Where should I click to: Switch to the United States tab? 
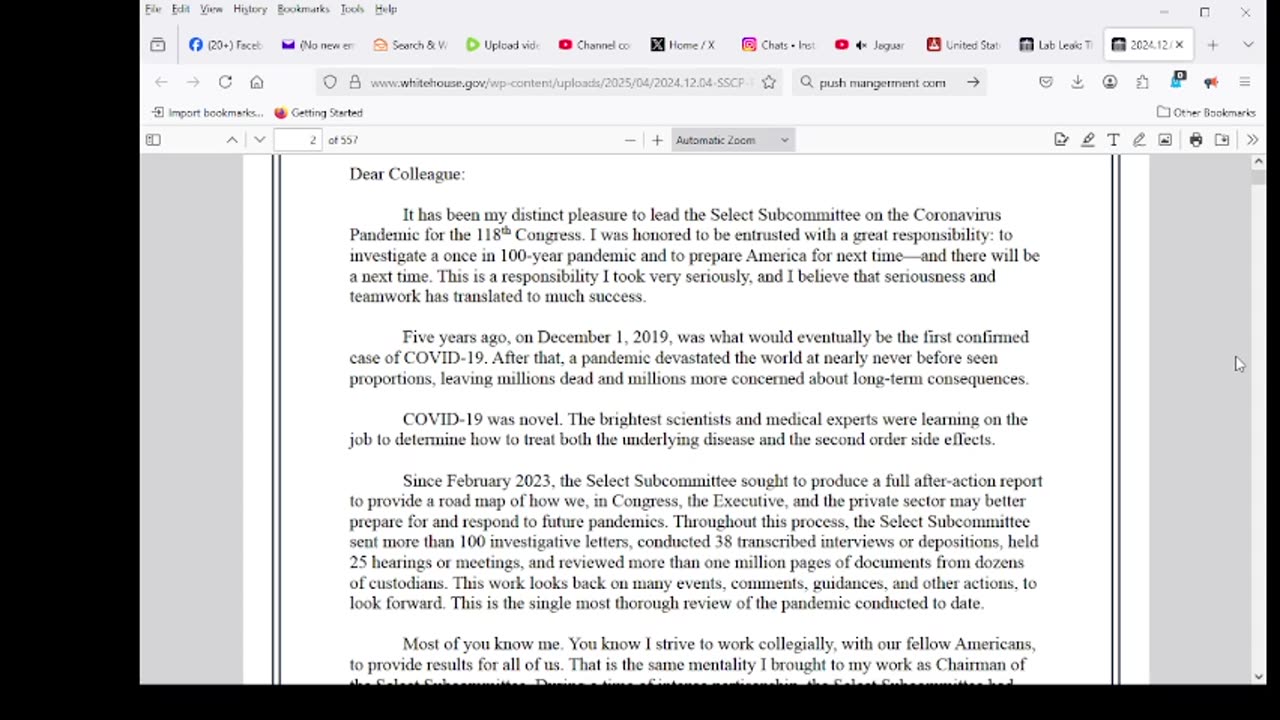962,45
